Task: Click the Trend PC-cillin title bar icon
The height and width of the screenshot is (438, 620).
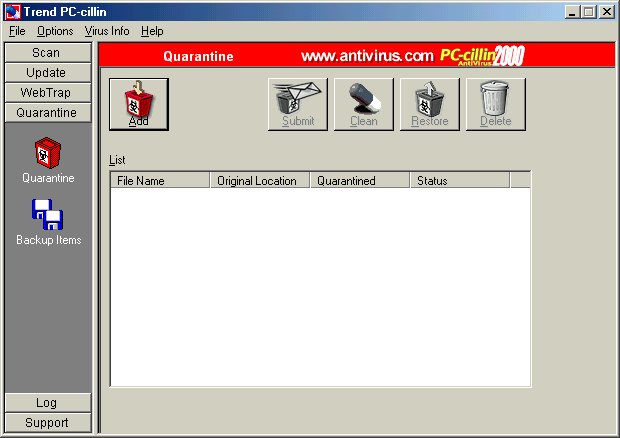Action: click(x=13, y=12)
